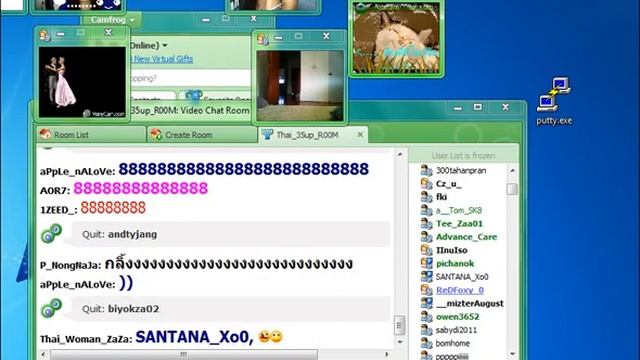This screenshot has height=360, width=640.
Task: Click user list scrollbar up arrow
Action: [512, 170]
